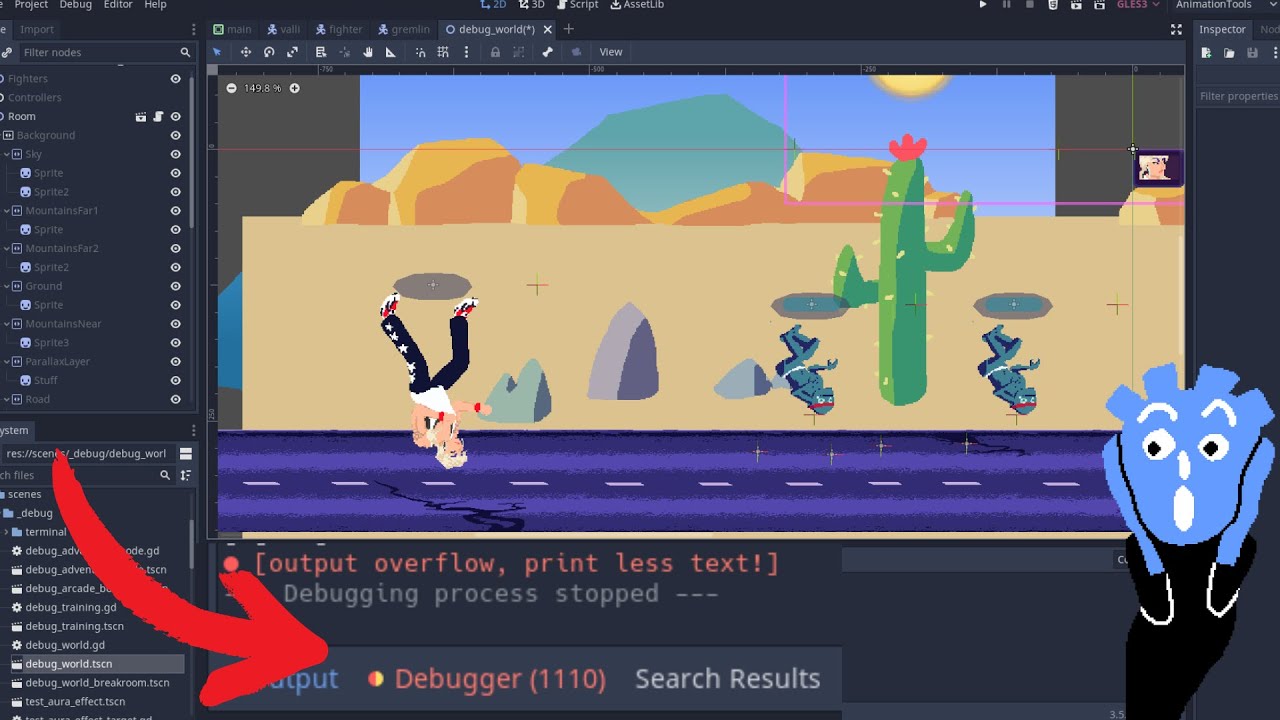Screen dimensions: 1280x720
Task: Save the edited resource in Inspector
Action: tap(1252, 53)
